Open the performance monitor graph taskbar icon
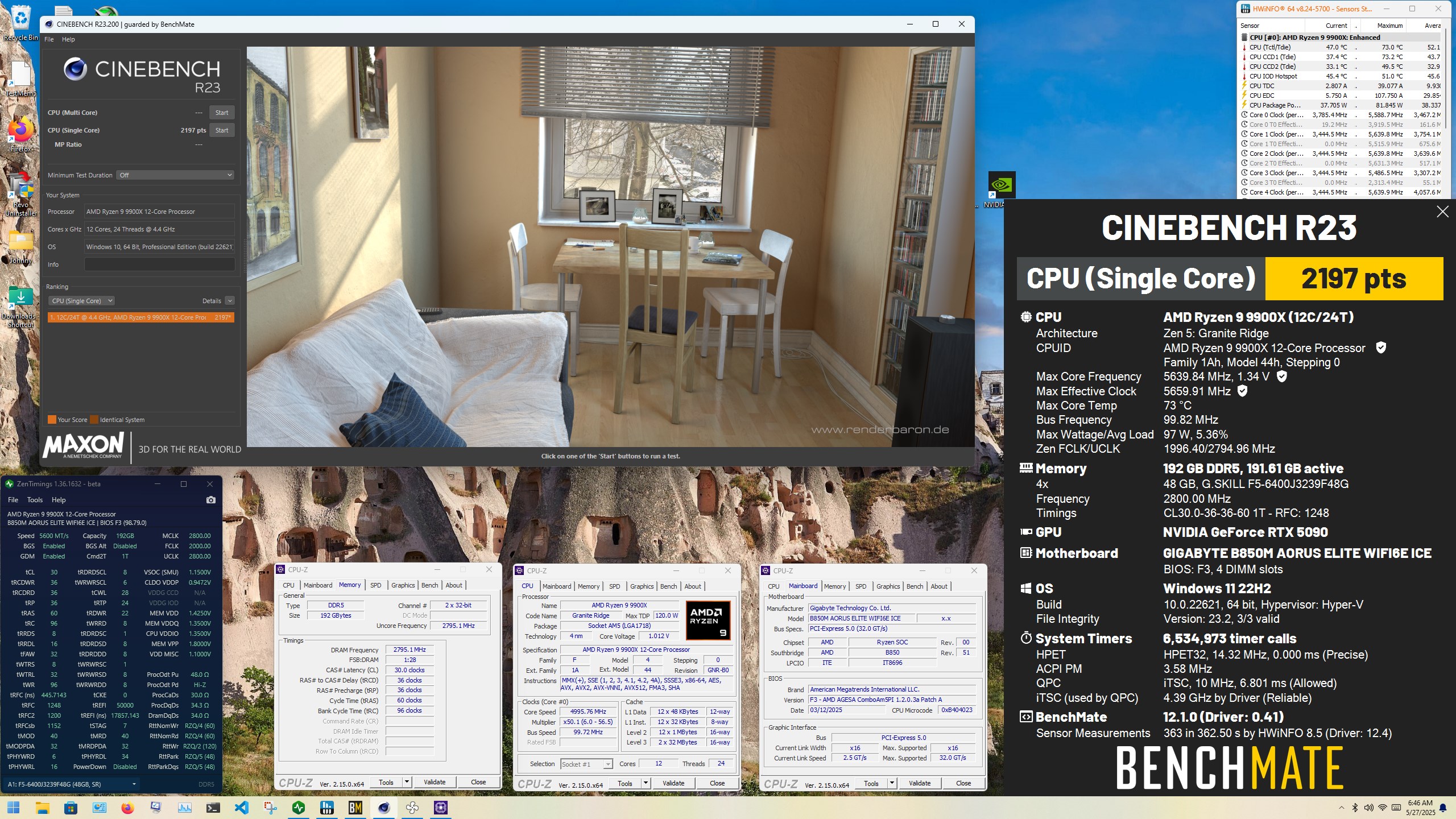The image size is (1456, 819). [184, 808]
